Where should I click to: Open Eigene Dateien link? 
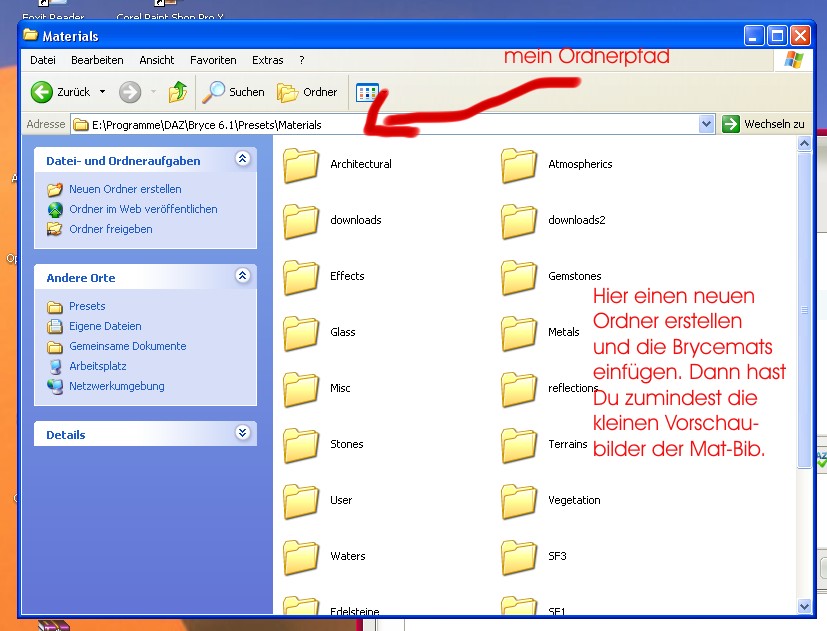click(x=105, y=326)
